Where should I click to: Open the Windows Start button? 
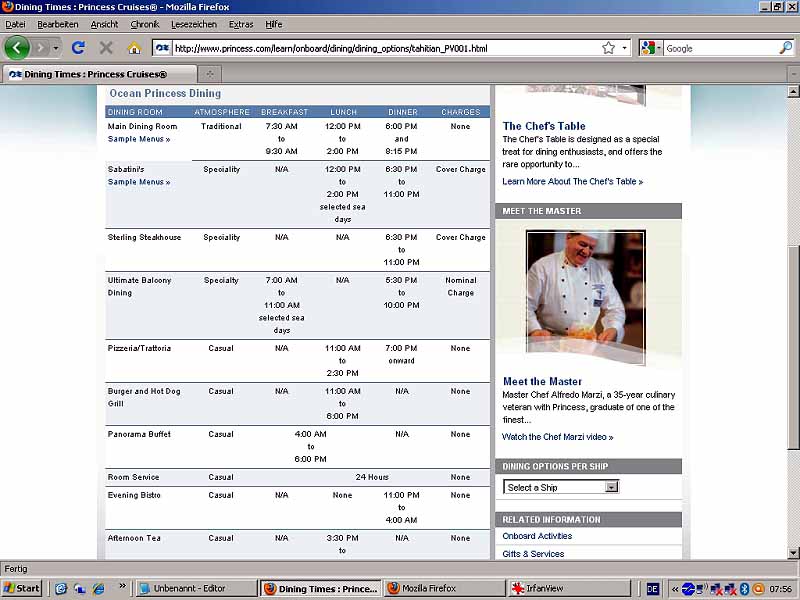(x=21, y=588)
